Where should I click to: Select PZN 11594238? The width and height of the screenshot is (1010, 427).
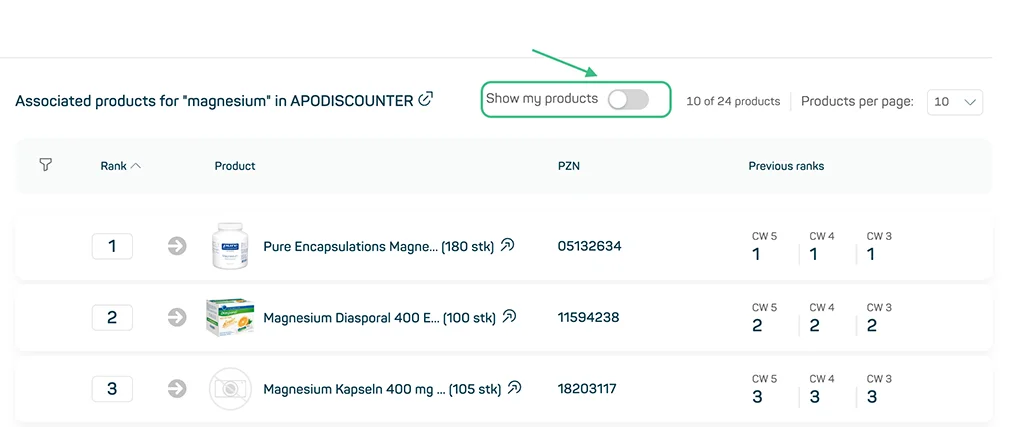click(x=588, y=318)
